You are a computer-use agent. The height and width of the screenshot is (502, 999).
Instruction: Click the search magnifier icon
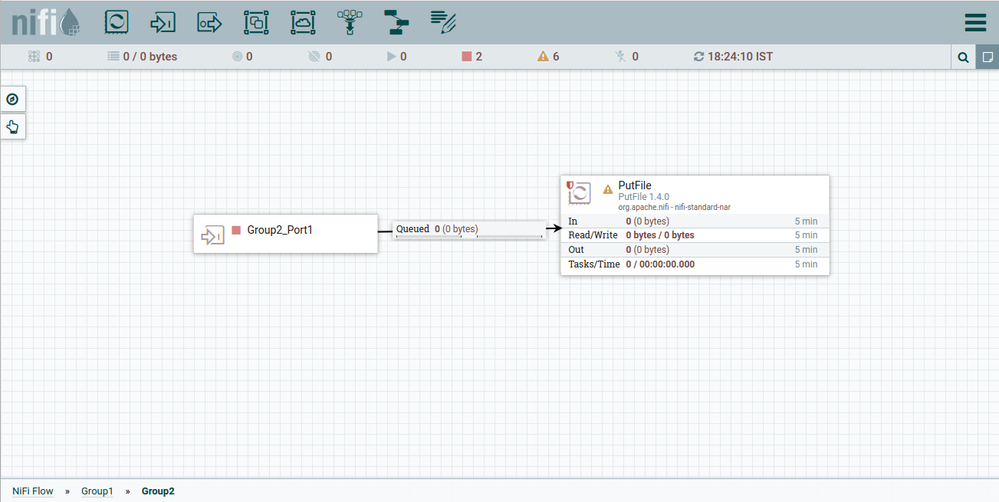coord(963,57)
